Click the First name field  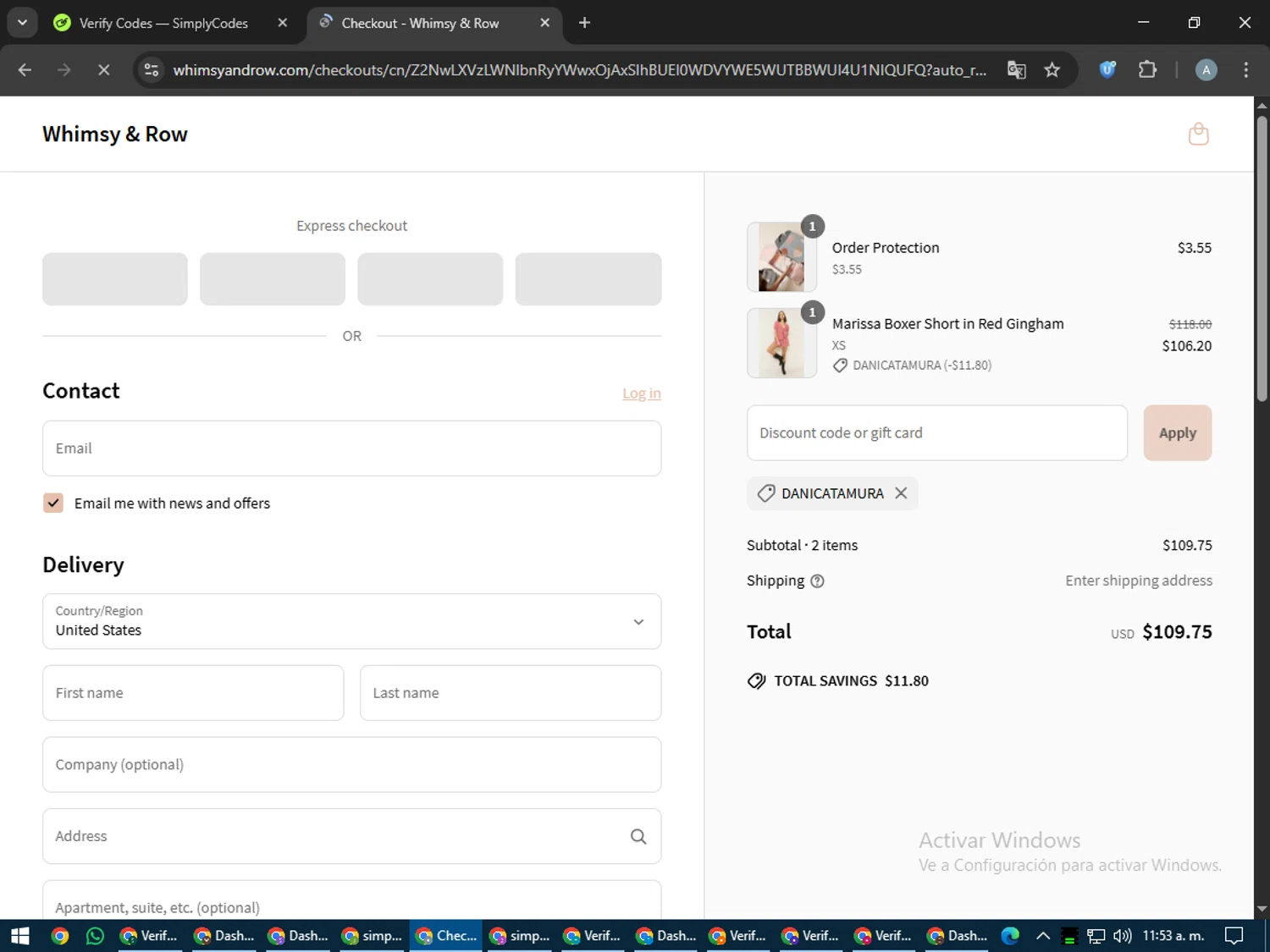click(193, 693)
